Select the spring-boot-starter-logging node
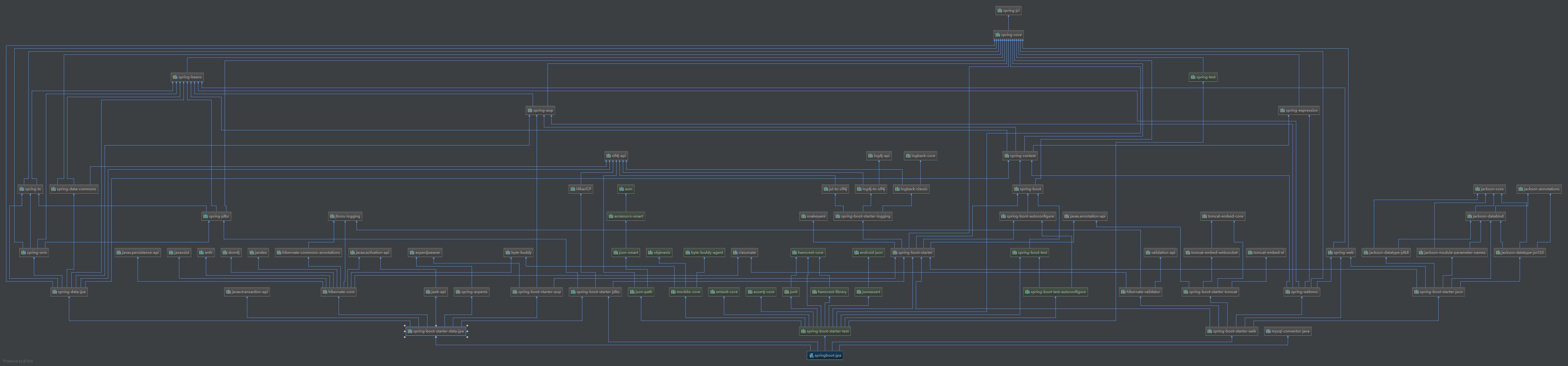 [863, 216]
